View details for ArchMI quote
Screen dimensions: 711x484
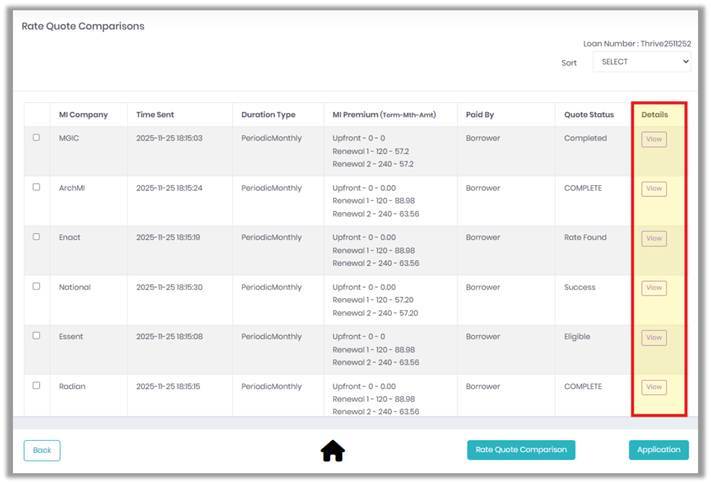654,189
